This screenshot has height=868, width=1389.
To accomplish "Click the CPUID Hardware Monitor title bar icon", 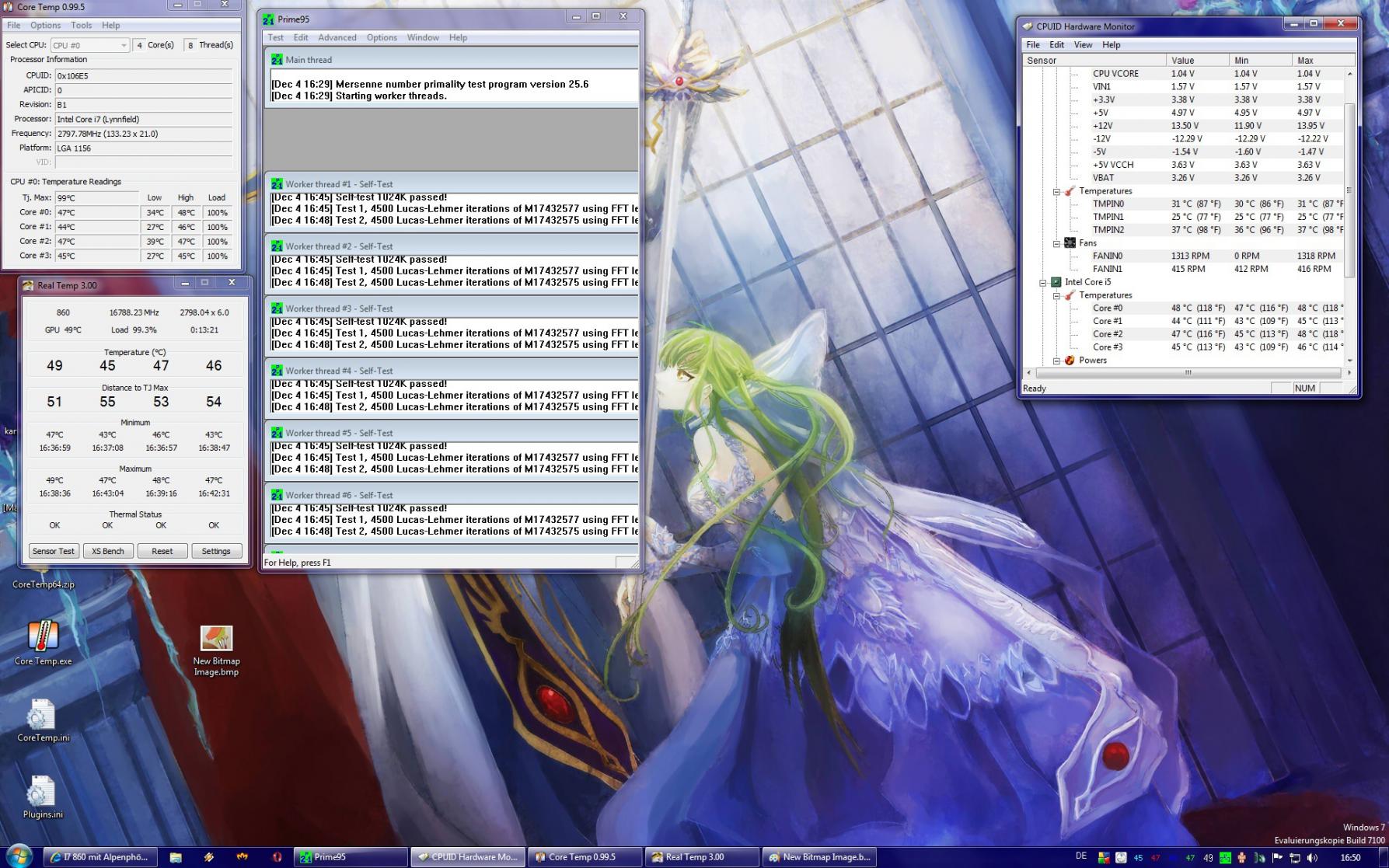I will tap(1028, 26).
